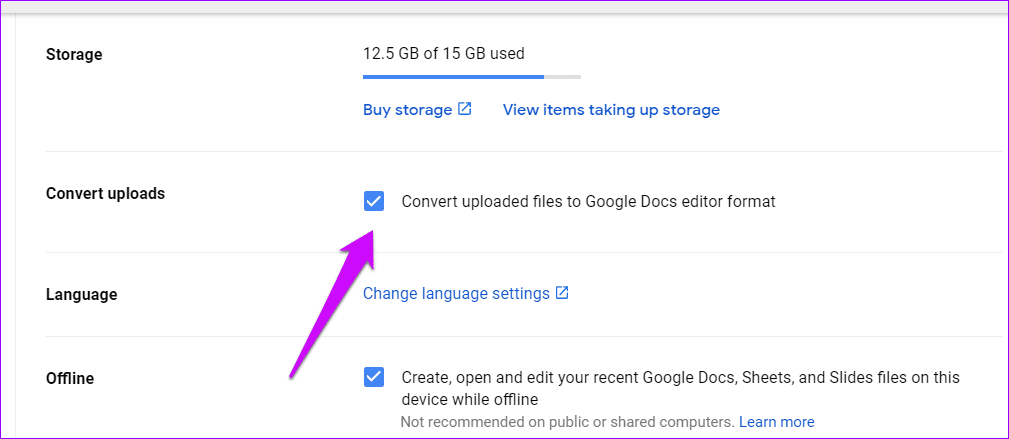The image size is (1009, 439).
Task: Open View items taking up storage
Action: (611, 110)
